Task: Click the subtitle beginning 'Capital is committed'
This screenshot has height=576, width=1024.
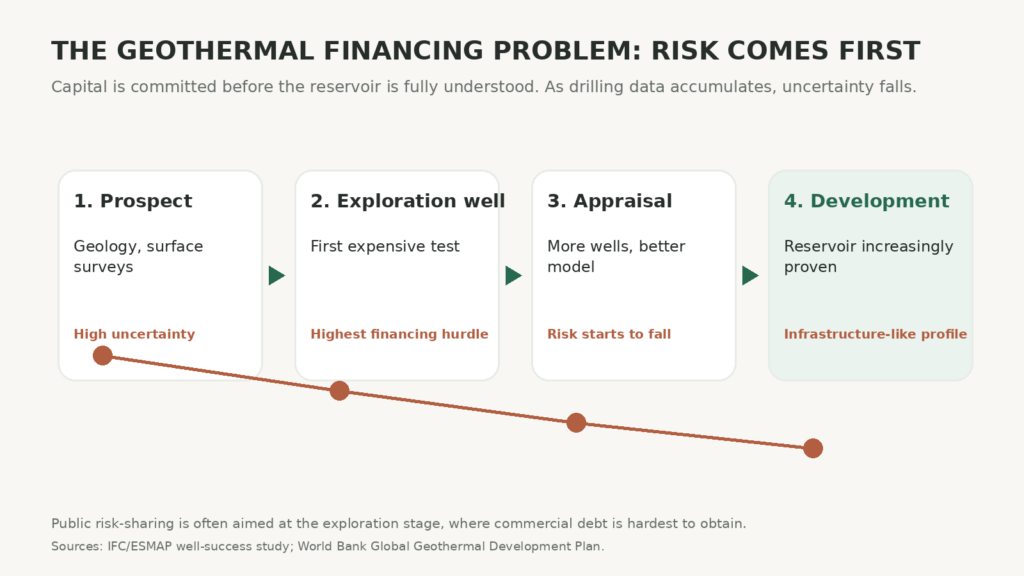Action: click(x=483, y=87)
